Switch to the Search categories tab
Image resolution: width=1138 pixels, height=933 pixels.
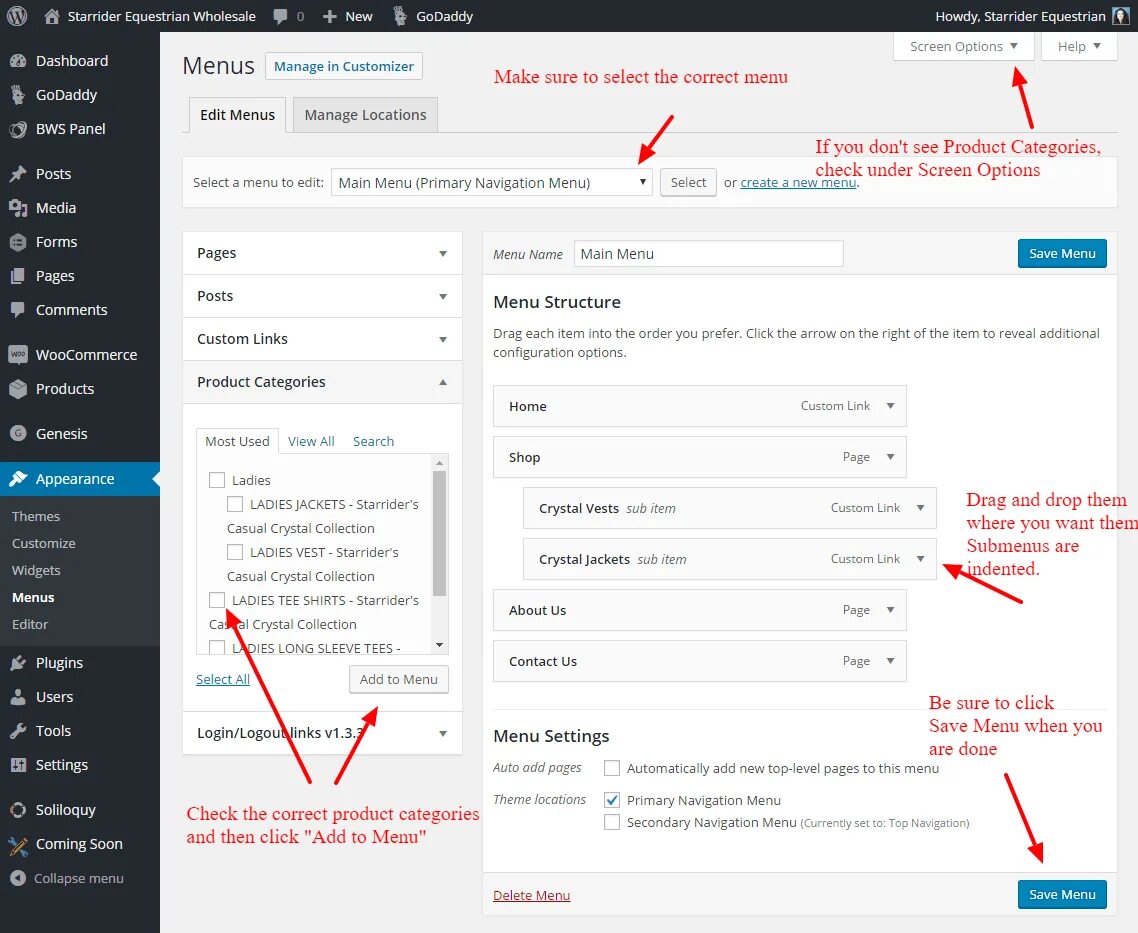point(373,441)
